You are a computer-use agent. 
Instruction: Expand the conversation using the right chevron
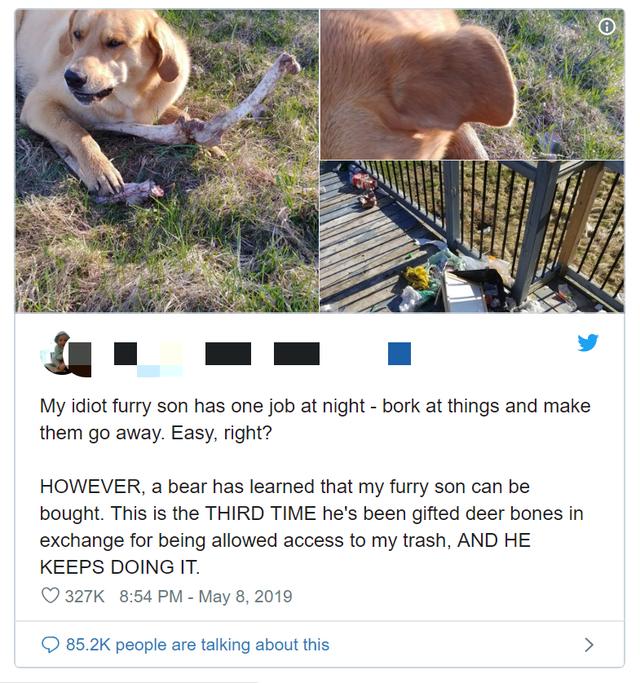pyautogui.click(x=589, y=645)
